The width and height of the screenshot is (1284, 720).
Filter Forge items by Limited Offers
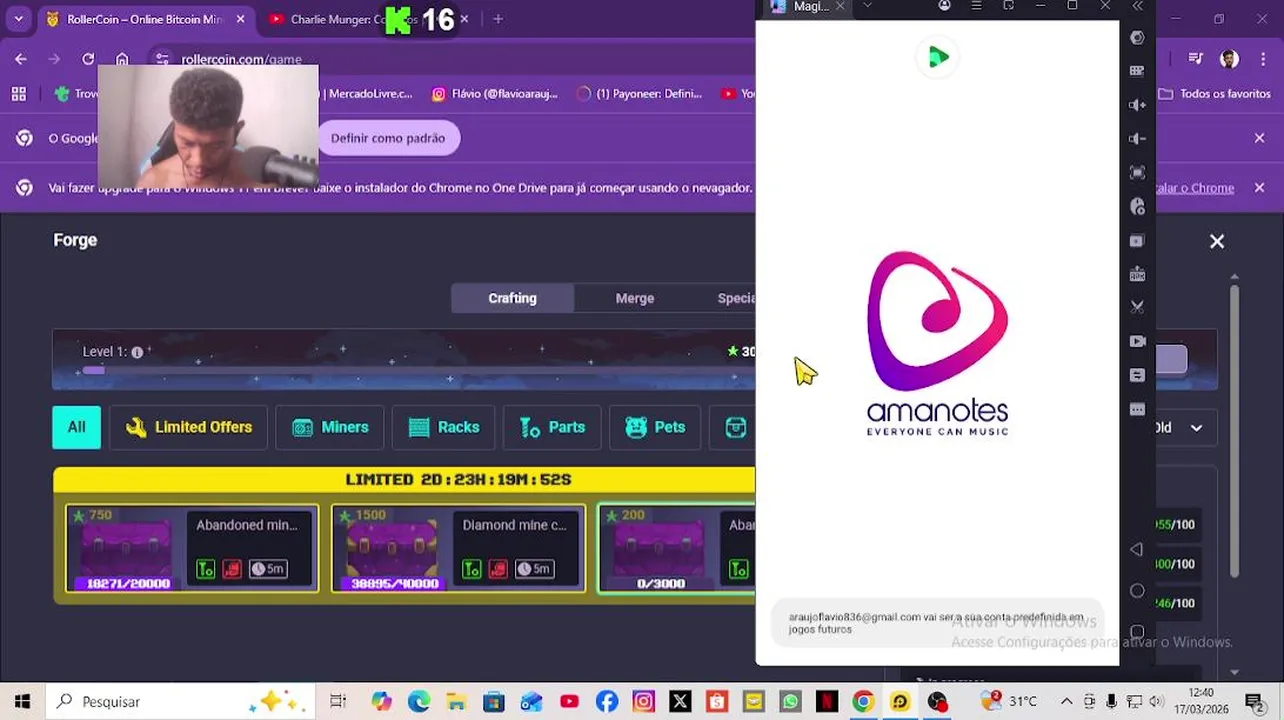[188, 427]
